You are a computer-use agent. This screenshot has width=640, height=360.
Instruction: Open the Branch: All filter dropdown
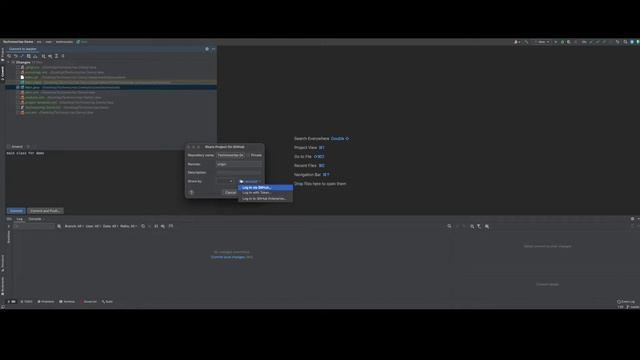[74, 226]
